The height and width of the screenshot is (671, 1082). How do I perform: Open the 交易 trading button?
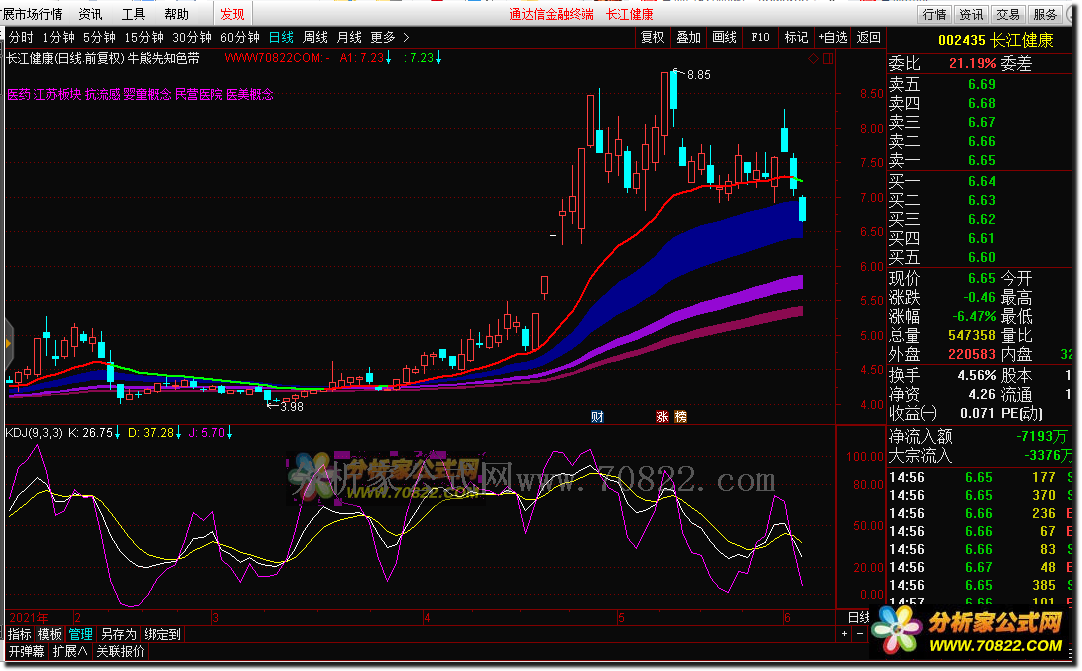1008,14
